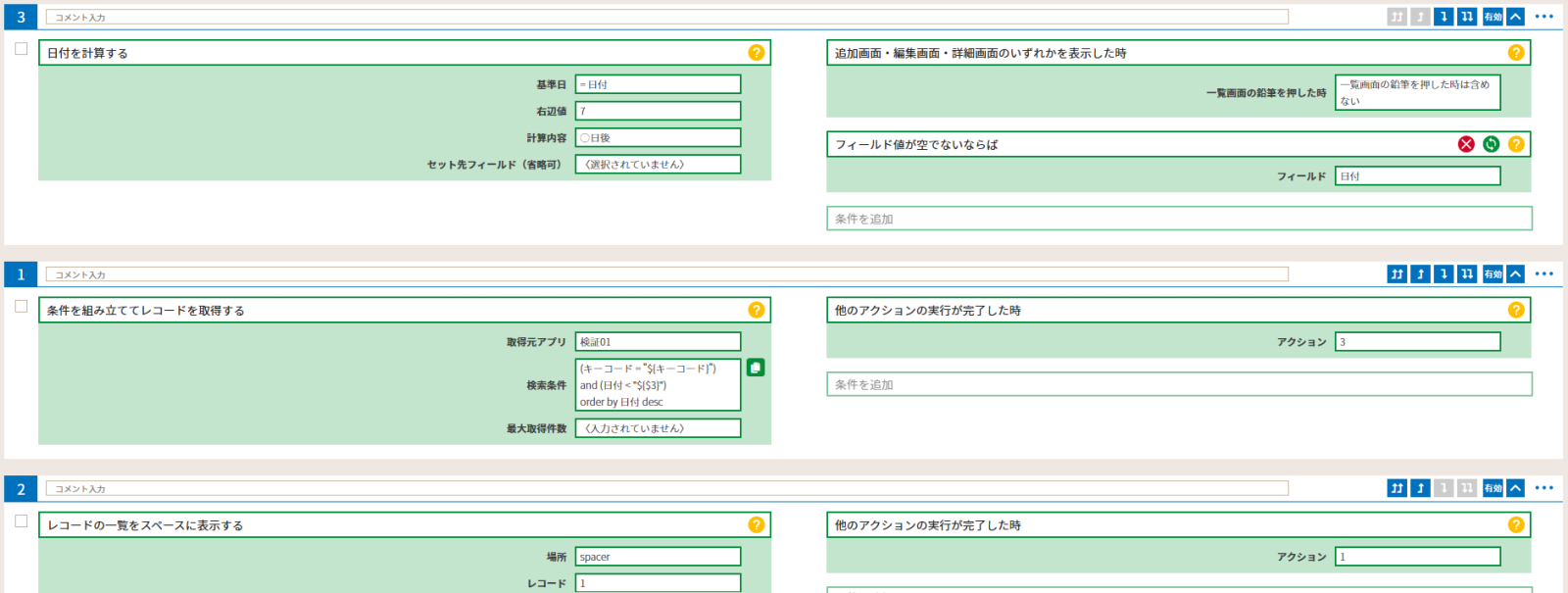This screenshot has width=1568, height=593.
Task: Click green swap icon on フィールド値が空でないならば
Action: pos(1491,144)
